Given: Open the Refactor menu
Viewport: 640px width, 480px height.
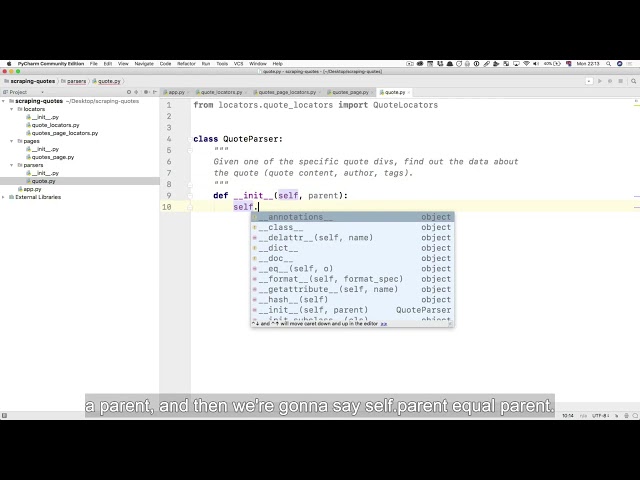Looking at the screenshot, I should (x=186, y=64).
